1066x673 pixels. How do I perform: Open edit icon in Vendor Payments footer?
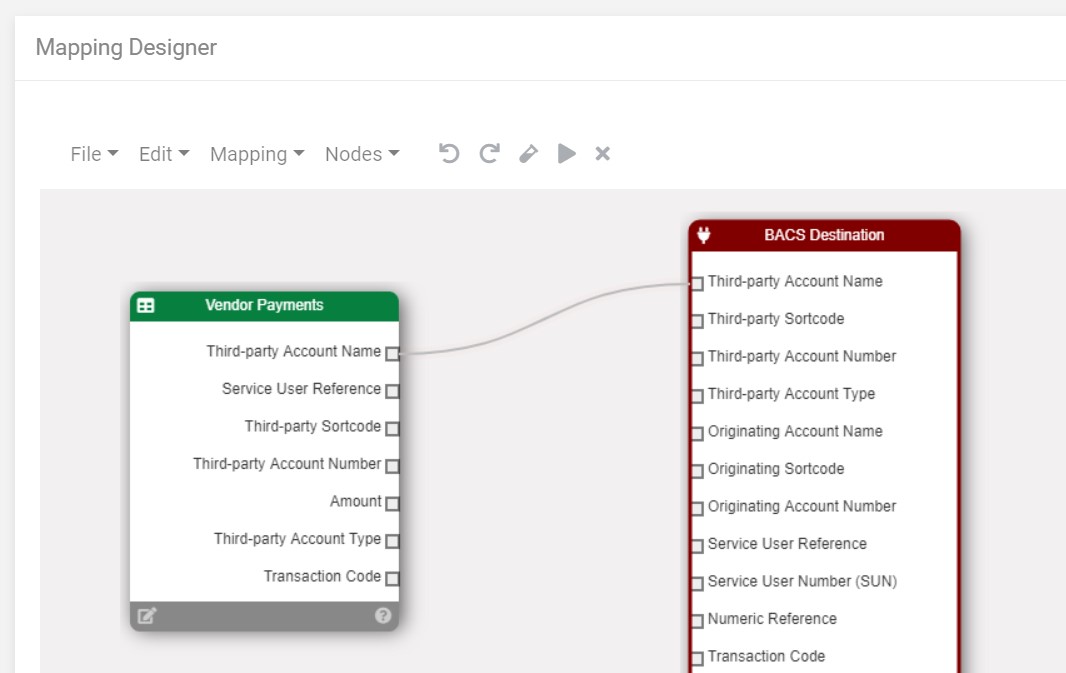(147, 616)
